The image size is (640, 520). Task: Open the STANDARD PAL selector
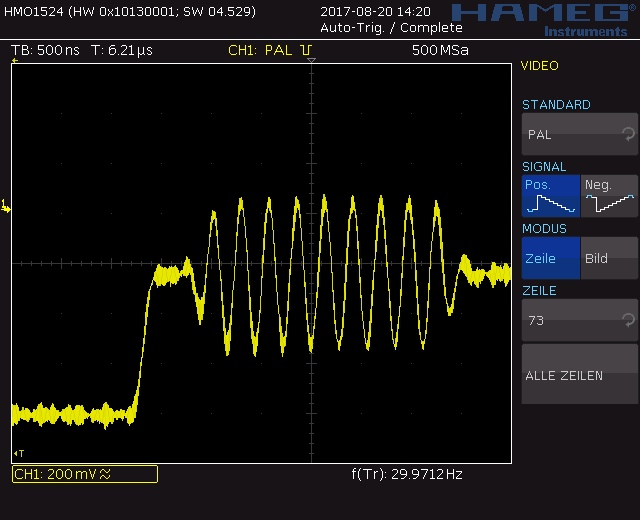coord(579,134)
